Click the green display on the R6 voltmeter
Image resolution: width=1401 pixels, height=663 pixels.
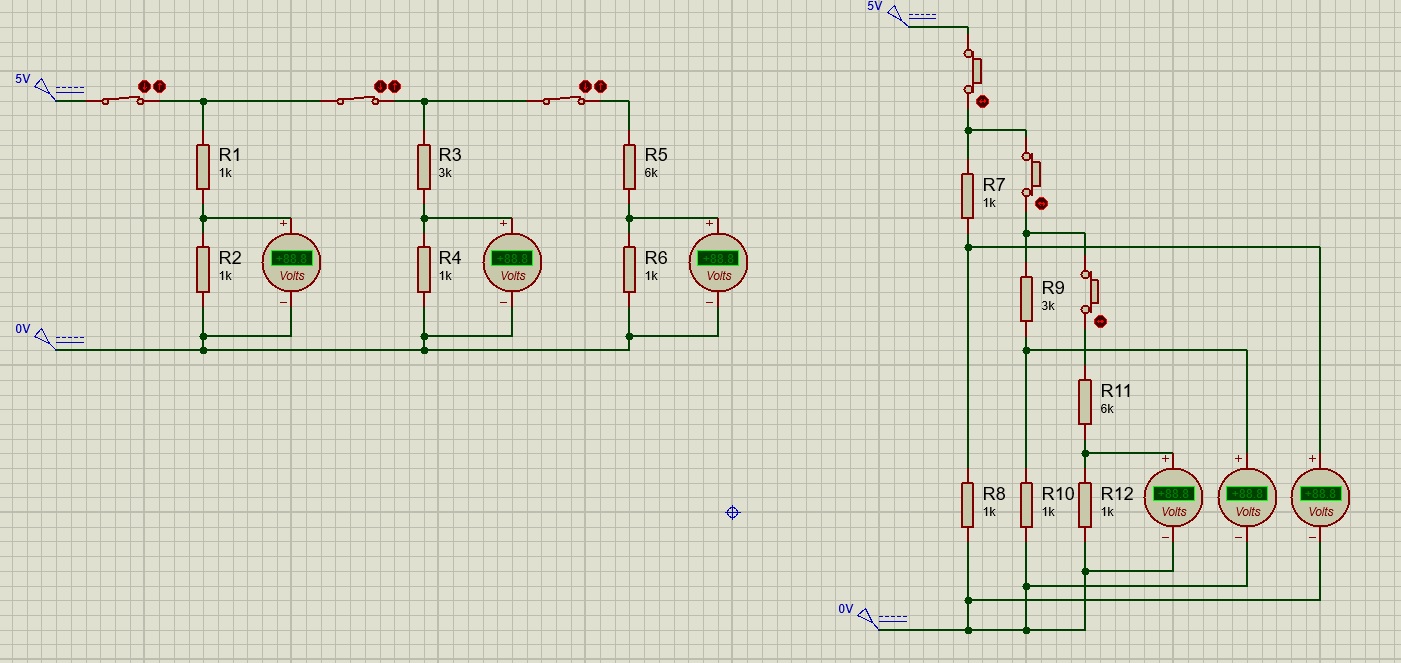click(x=719, y=258)
